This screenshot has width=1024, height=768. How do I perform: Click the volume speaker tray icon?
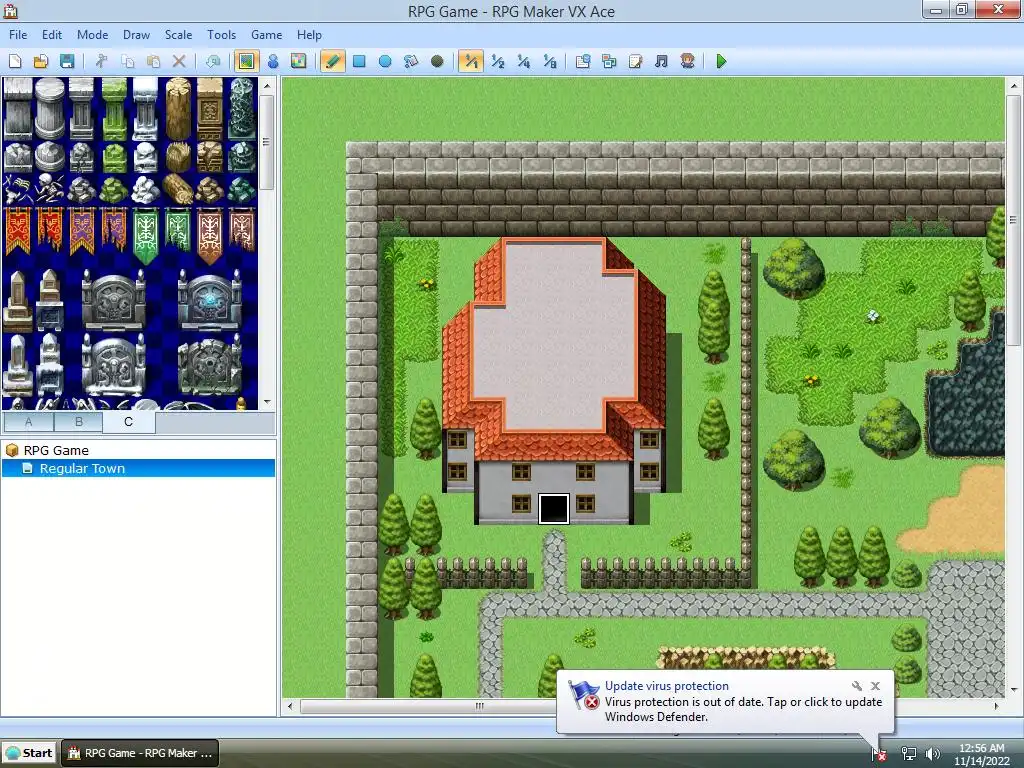[x=933, y=754]
